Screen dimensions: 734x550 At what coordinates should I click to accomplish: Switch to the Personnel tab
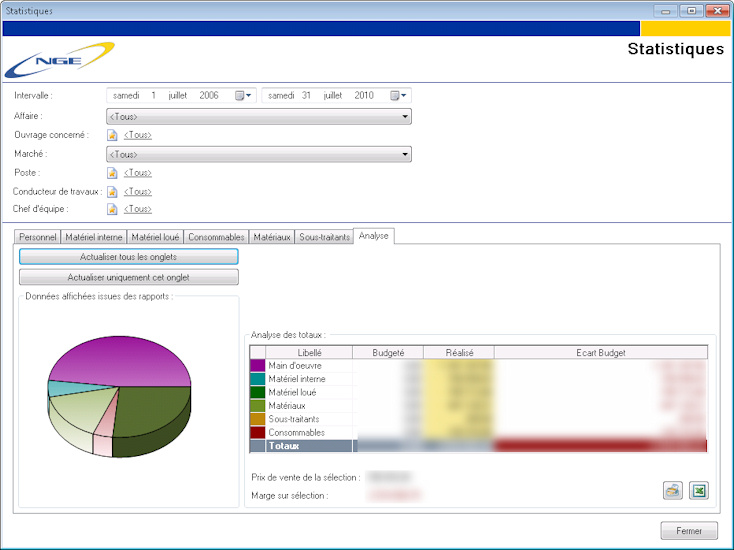pyautogui.click(x=38, y=237)
